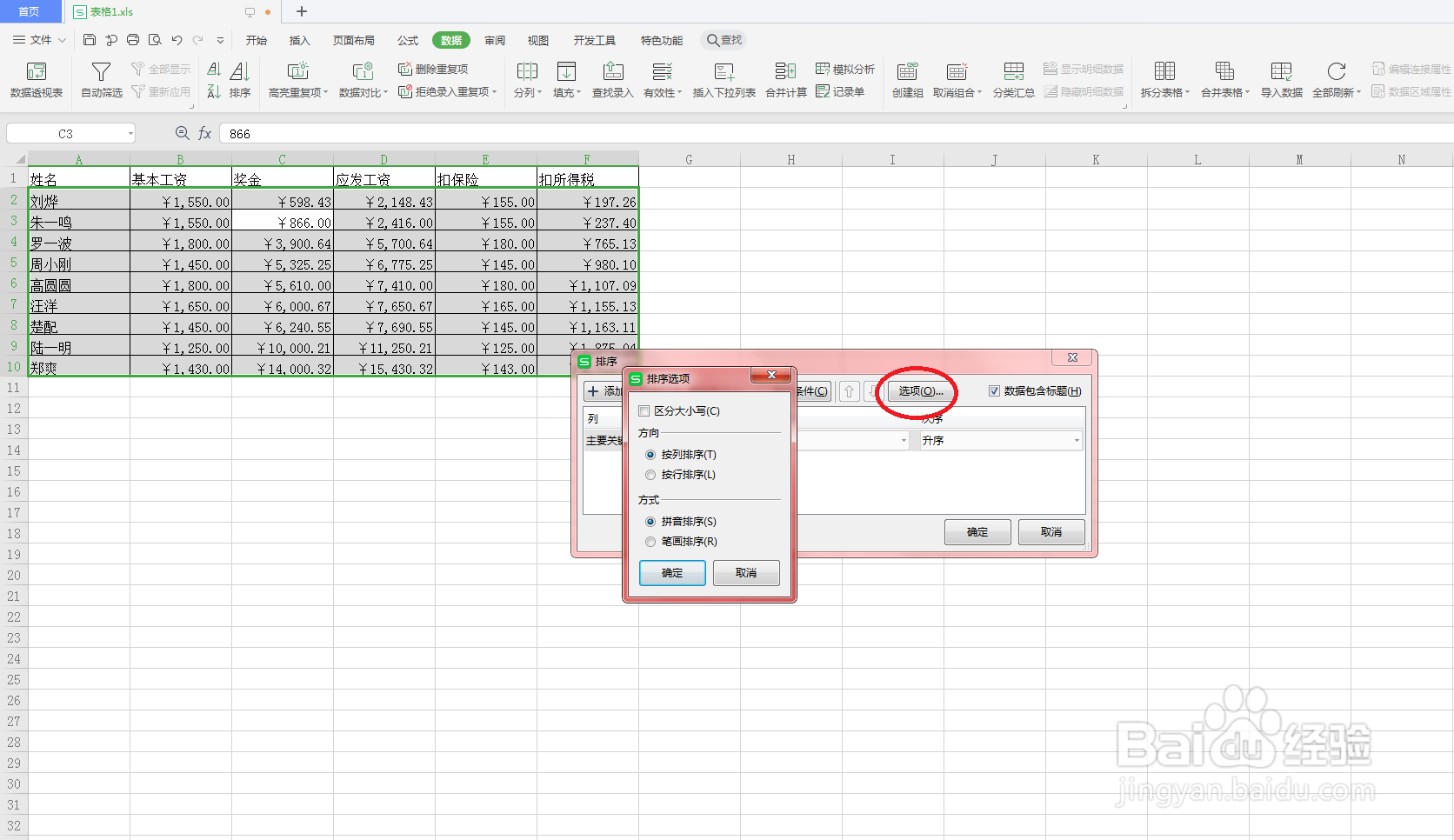Select column header G
This screenshot has height=840, width=1454.
[x=689, y=159]
